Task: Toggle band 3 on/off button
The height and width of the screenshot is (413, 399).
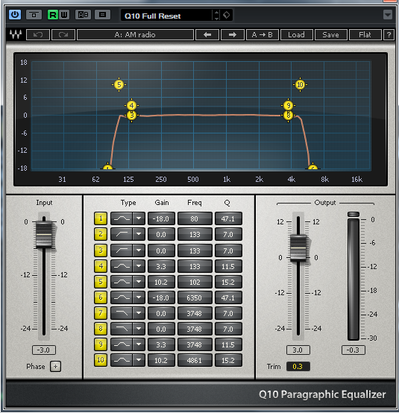Action: [x=100, y=250]
